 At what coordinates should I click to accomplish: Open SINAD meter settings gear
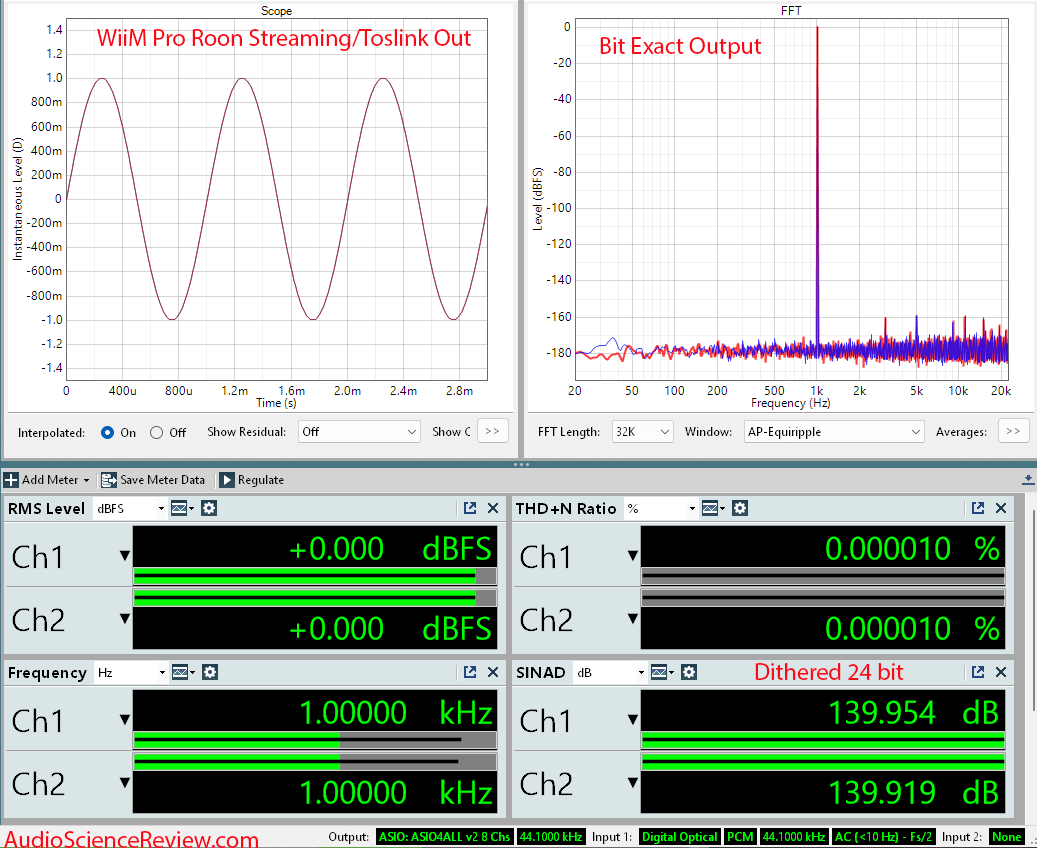[688, 672]
